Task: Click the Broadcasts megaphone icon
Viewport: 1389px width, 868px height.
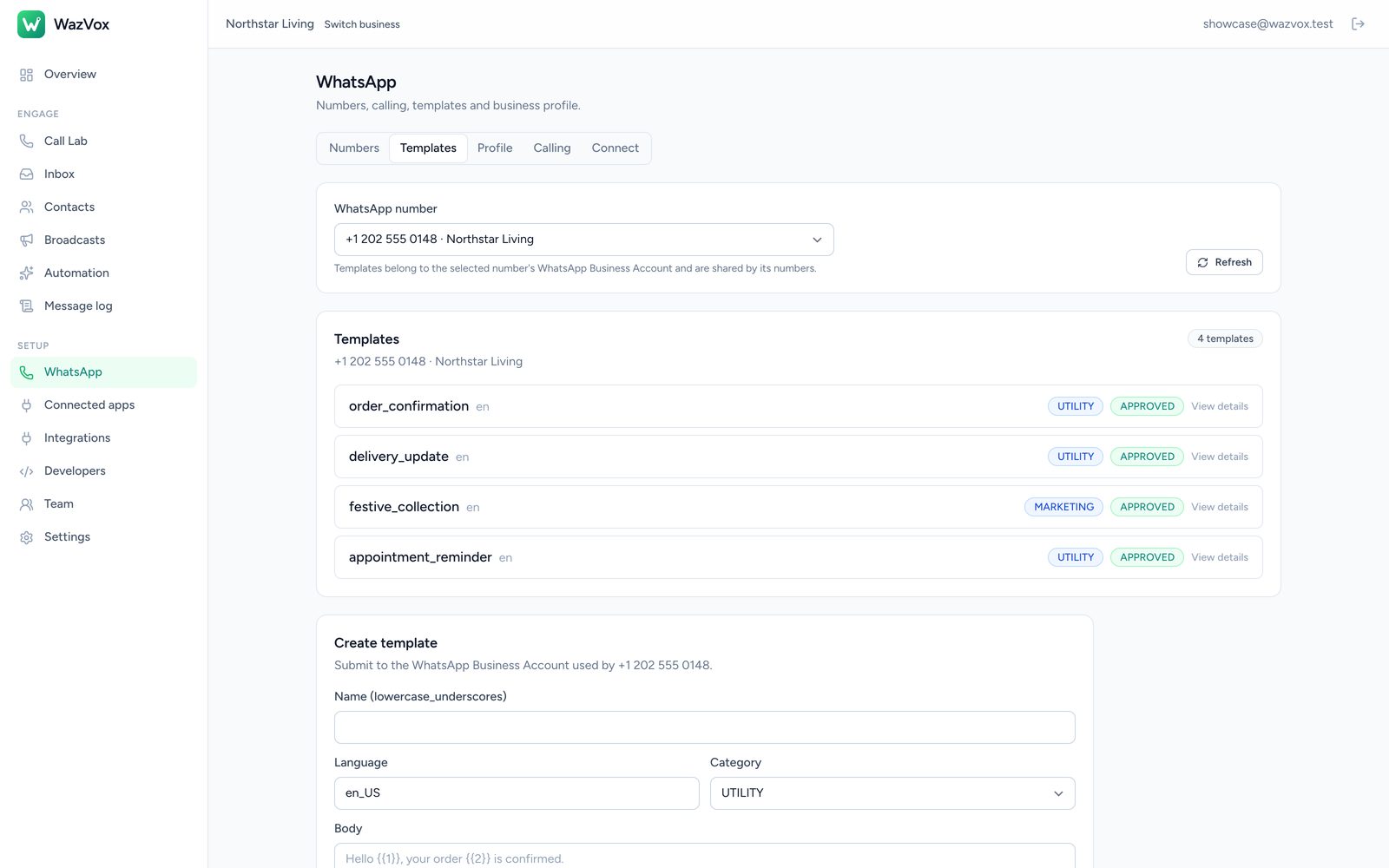Action: point(27,240)
